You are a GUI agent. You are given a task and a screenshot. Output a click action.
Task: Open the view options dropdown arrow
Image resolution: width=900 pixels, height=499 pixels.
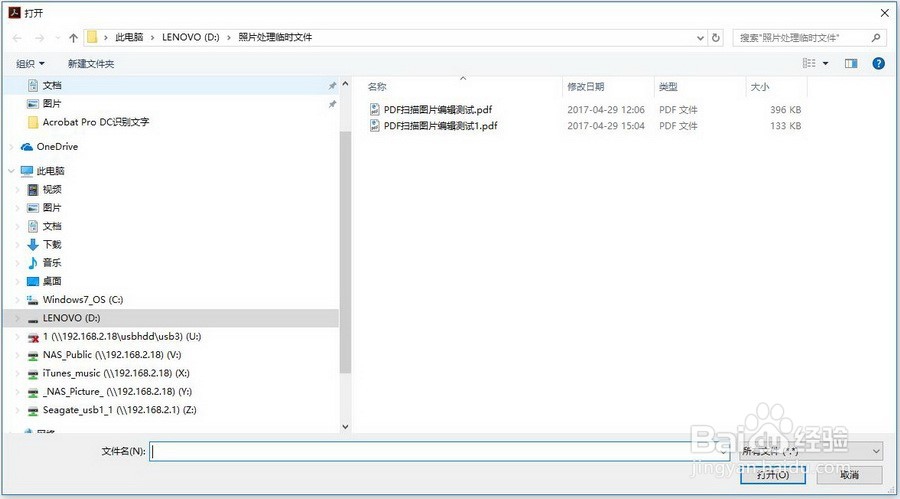point(825,63)
